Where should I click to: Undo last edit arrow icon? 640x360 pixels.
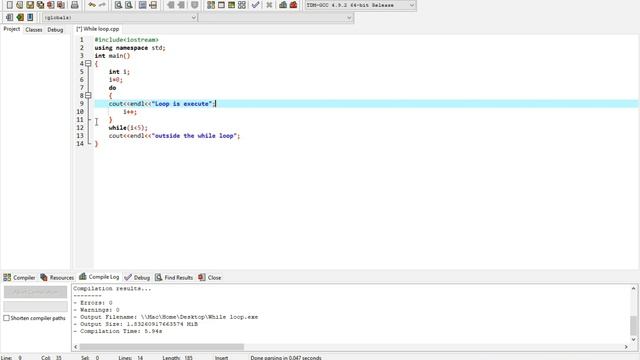point(92,5)
